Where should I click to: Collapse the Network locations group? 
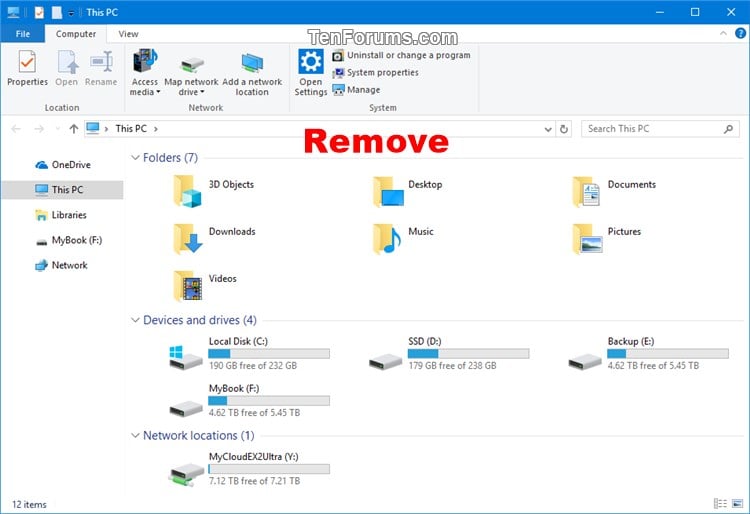point(135,435)
